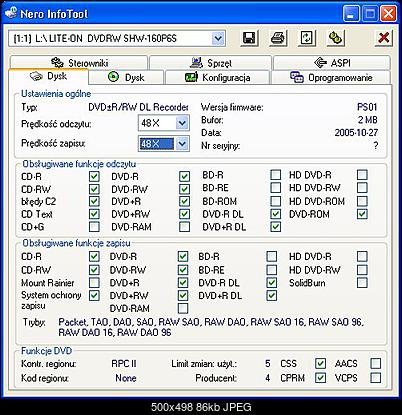Toggle System ochrony zapisu checkbox

click(x=94, y=295)
